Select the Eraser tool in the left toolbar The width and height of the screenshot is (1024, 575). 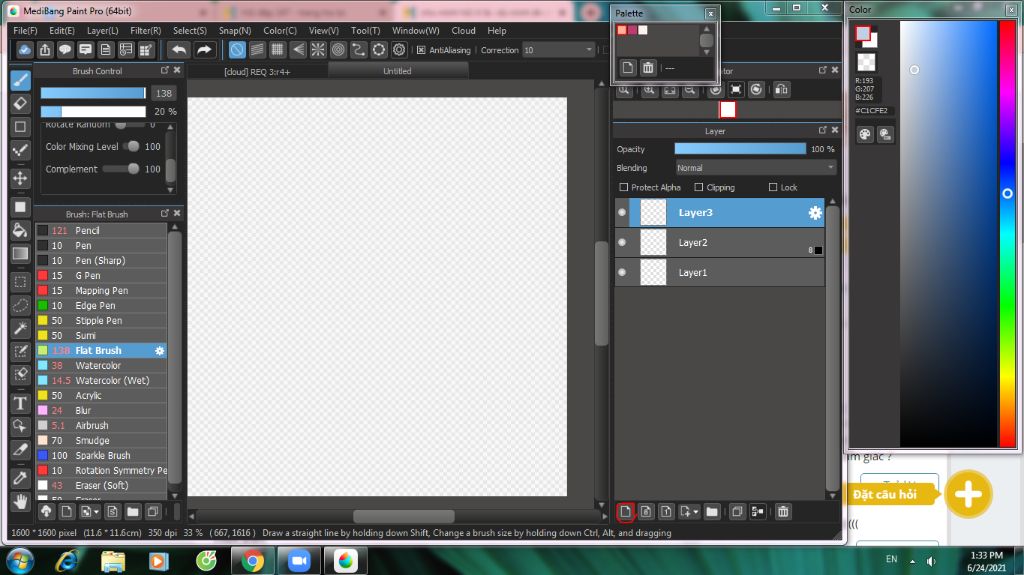[20, 103]
